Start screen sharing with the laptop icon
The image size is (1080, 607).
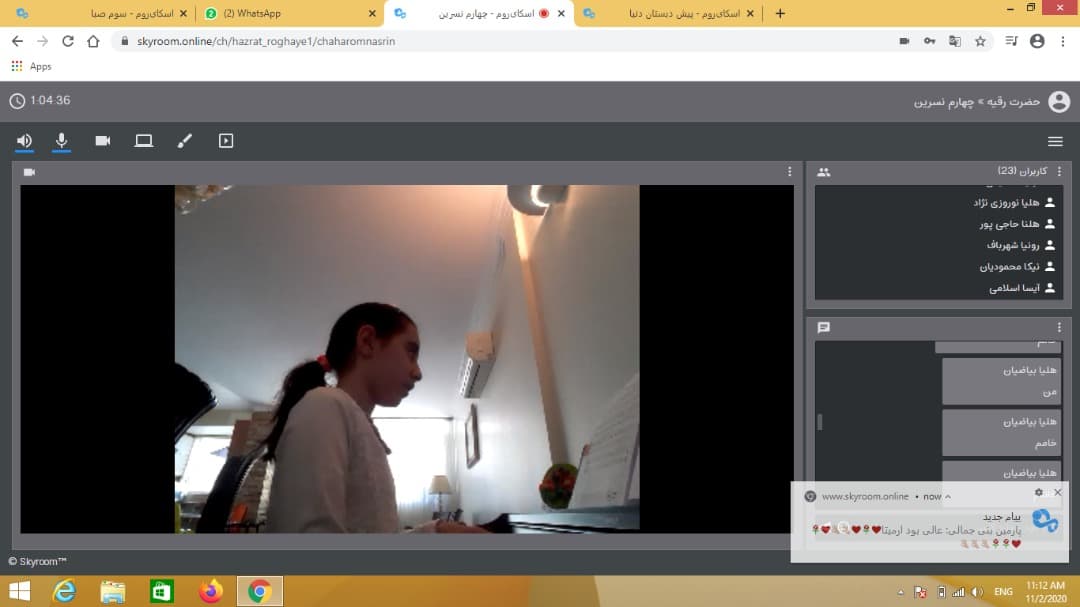click(x=144, y=141)
